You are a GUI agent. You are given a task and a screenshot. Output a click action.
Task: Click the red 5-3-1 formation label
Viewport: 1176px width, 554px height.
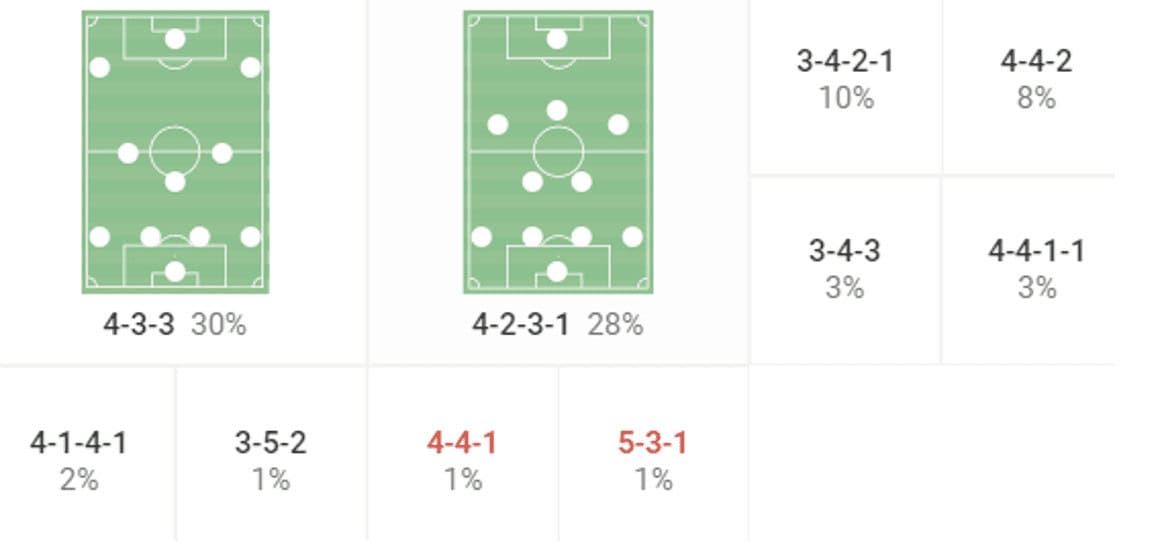point(653,442)
